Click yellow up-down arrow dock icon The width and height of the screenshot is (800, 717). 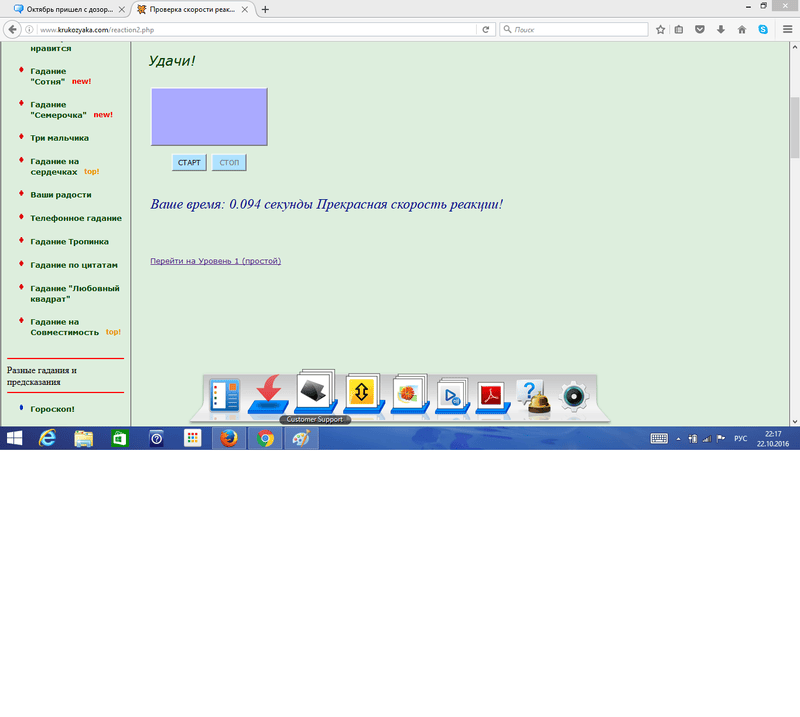(x=363, y=393)
